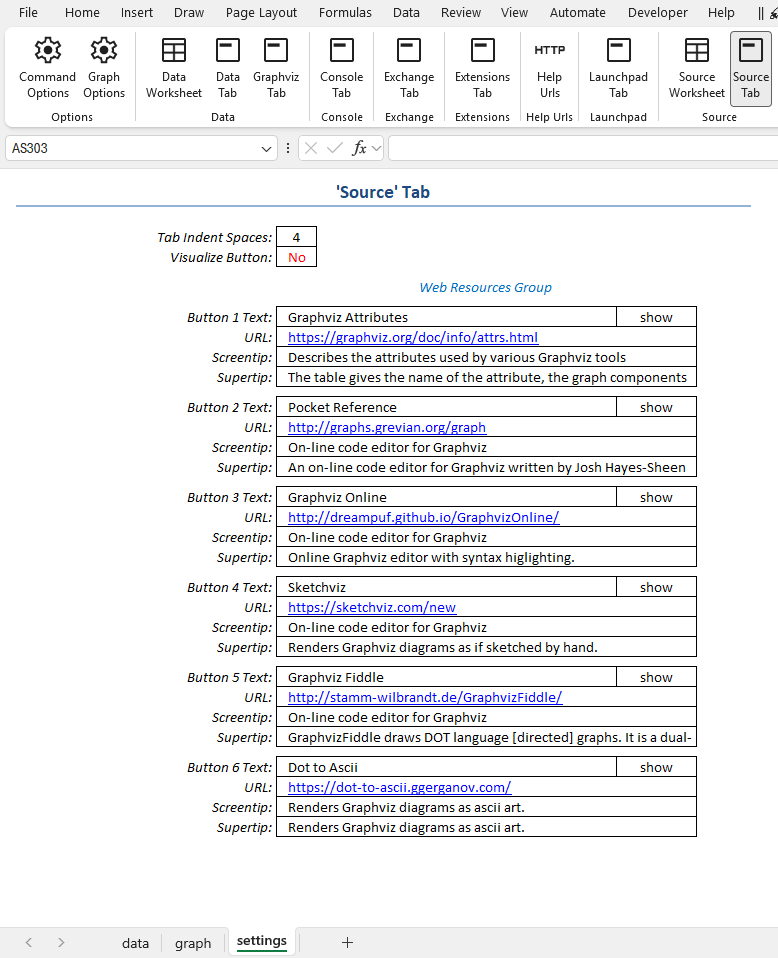778x958 pixels.
Task: Select the Tab Indent Spaces value 4
Action: pos(296,237)
